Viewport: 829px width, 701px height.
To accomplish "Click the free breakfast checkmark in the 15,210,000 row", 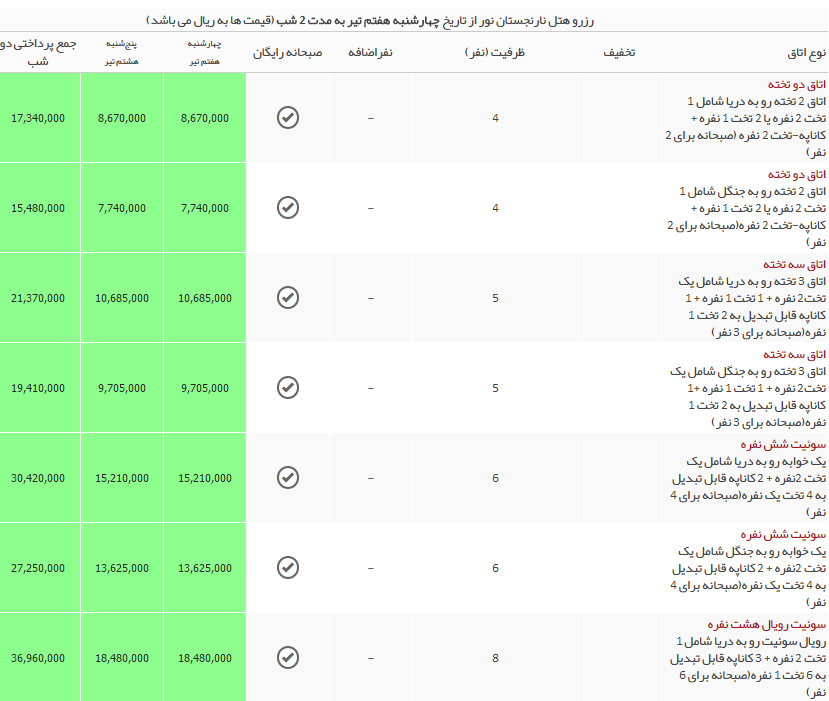I will tap(288, 477).
